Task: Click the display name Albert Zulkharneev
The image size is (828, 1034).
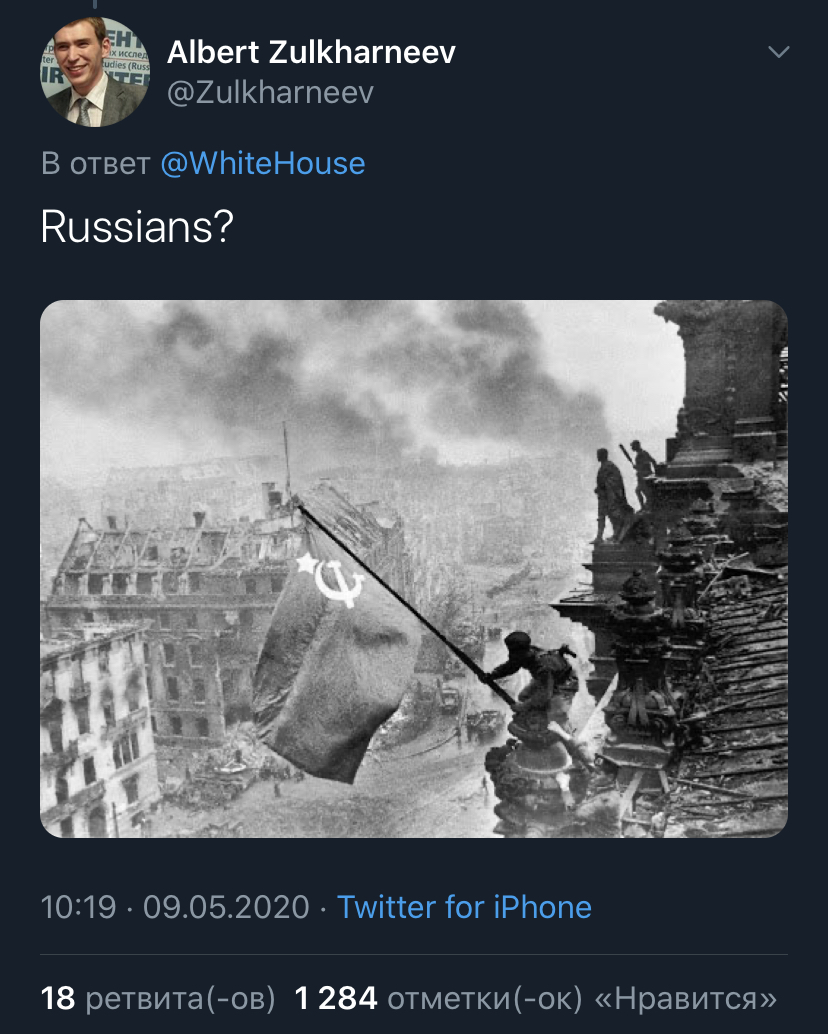Action: click(x=311, y=52)
